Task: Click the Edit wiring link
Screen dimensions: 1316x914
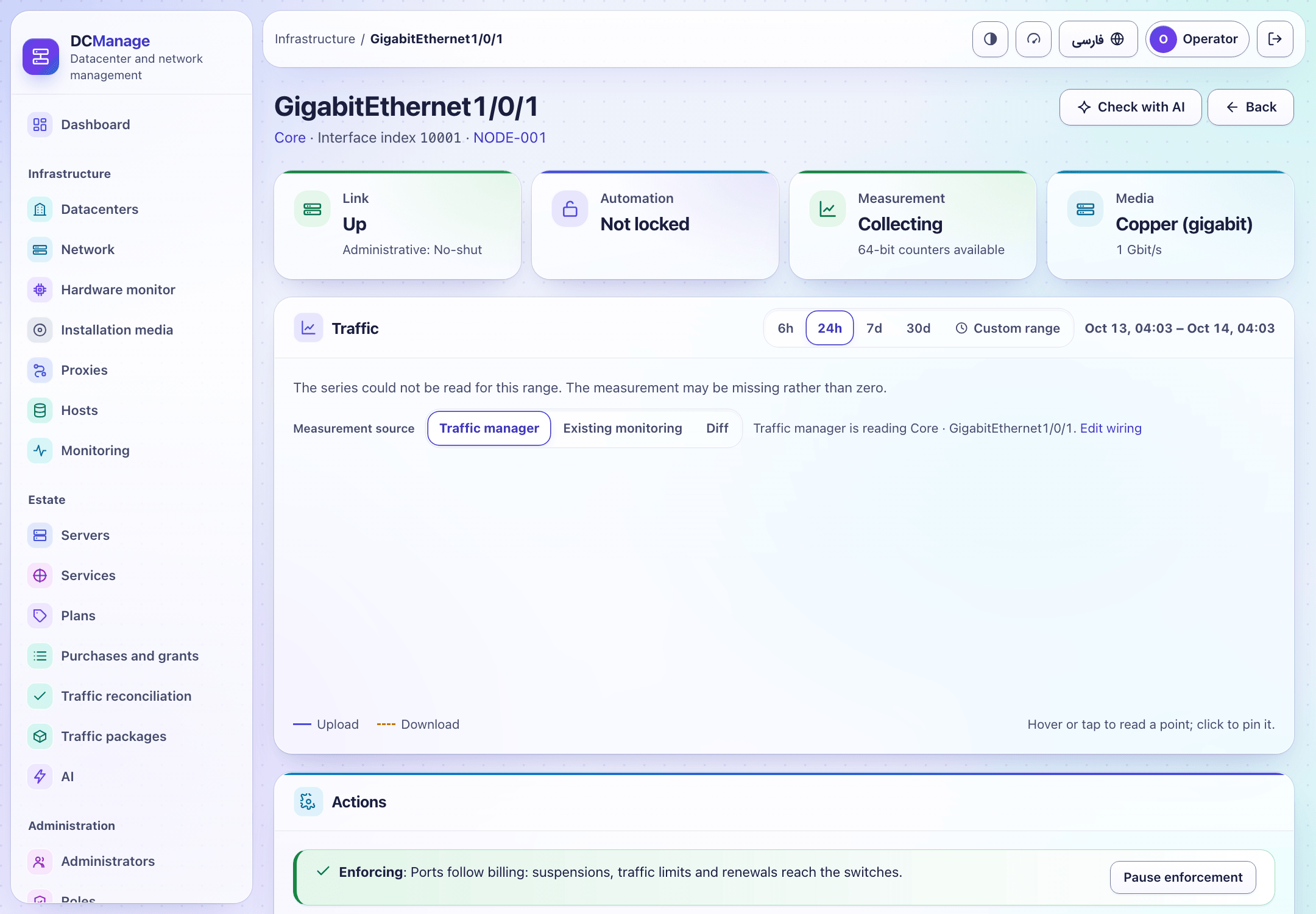Action: point(1111,428)
